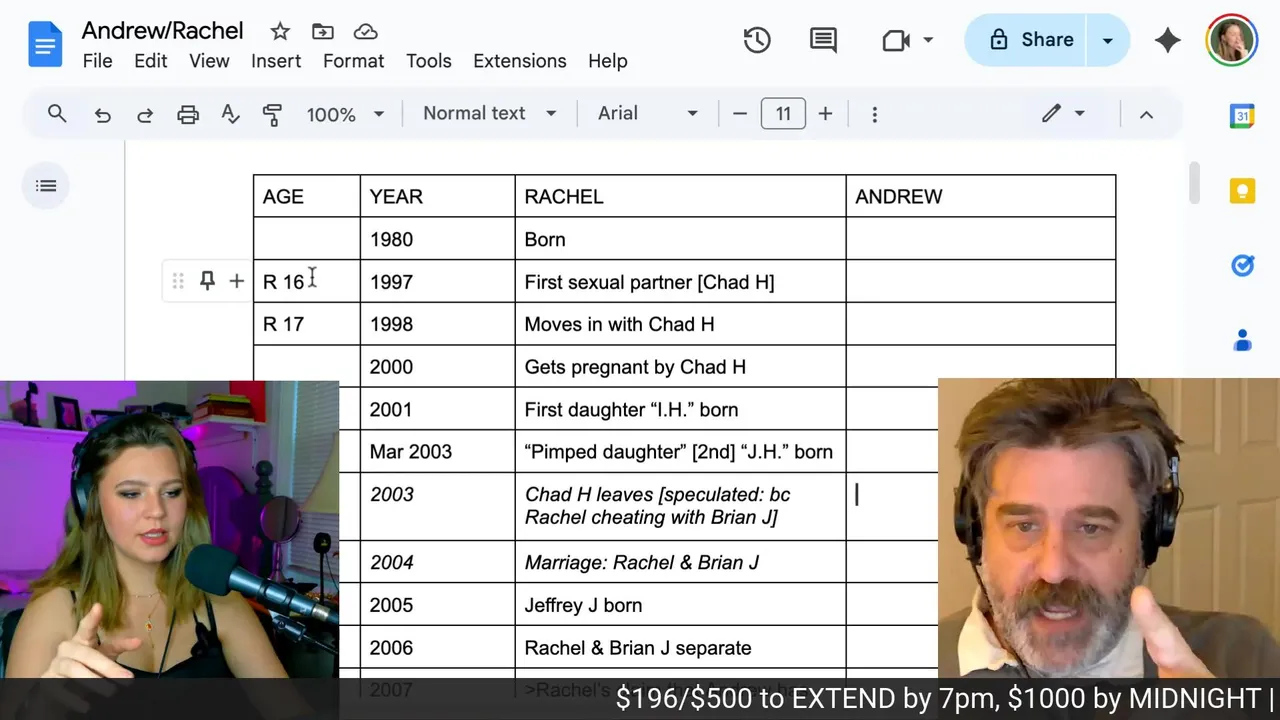This screenshot has height=720, width=1280.
Task: Click the "AGE" header cell
Action: (306, 197)
